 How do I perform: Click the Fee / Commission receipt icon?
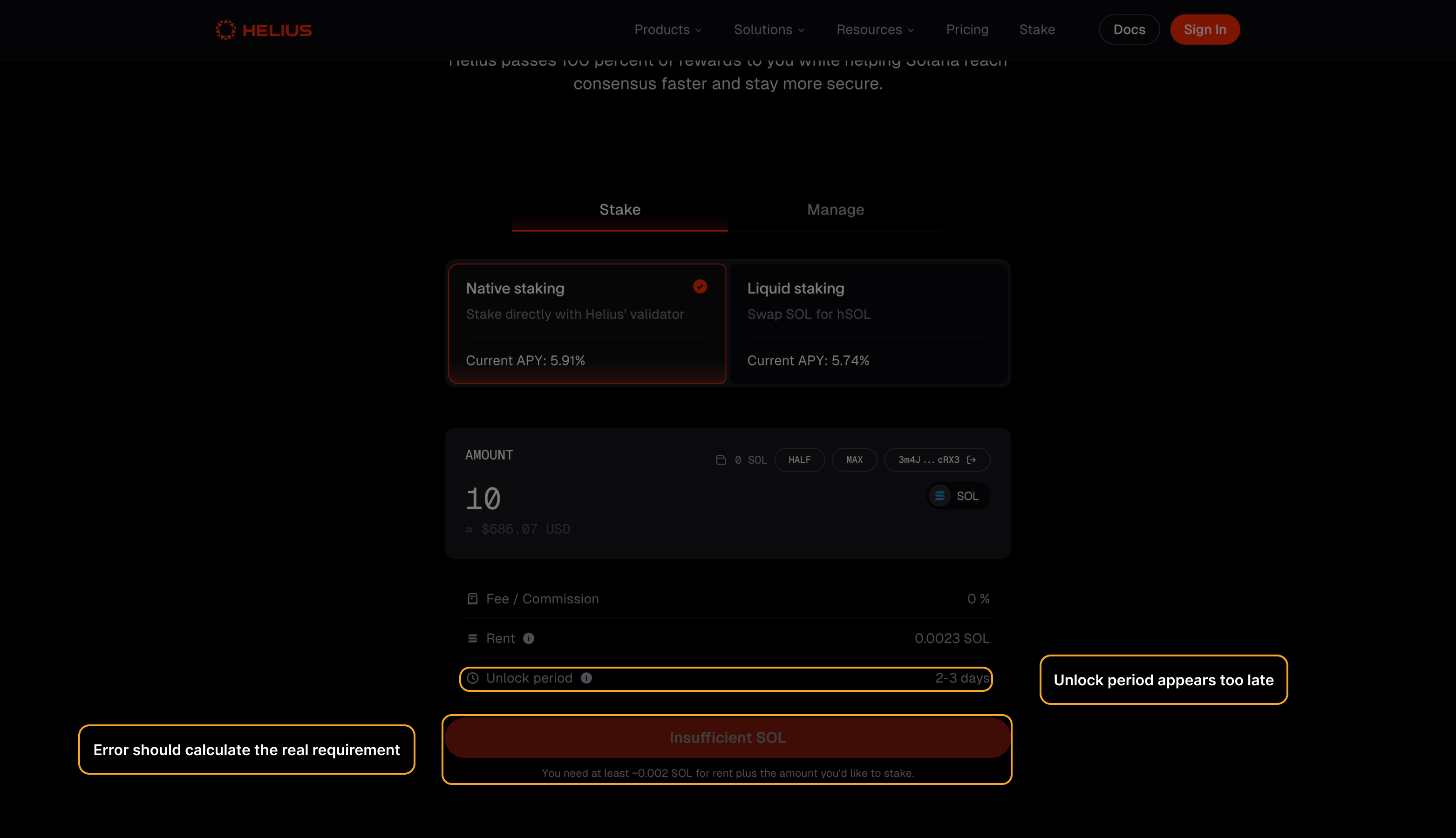(473, 599)
